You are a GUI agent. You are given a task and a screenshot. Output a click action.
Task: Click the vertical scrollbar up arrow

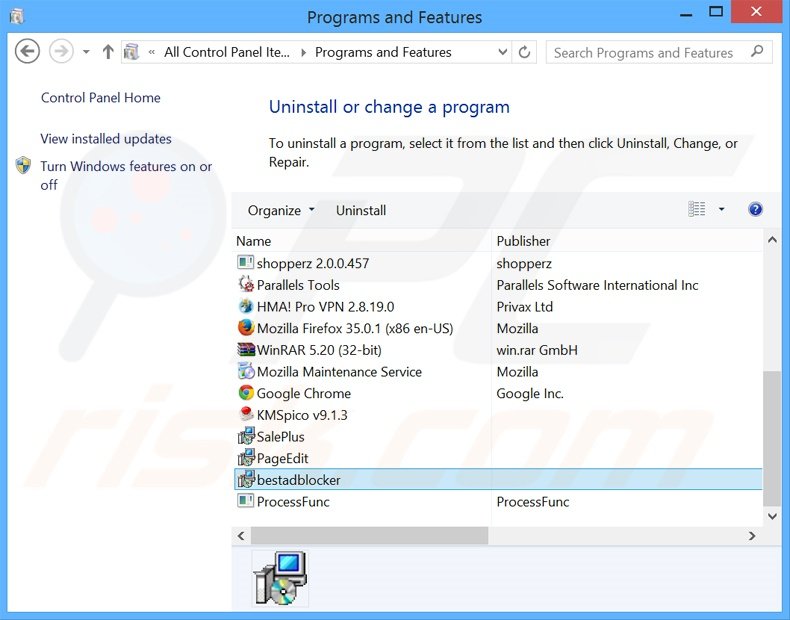[772, 240]
